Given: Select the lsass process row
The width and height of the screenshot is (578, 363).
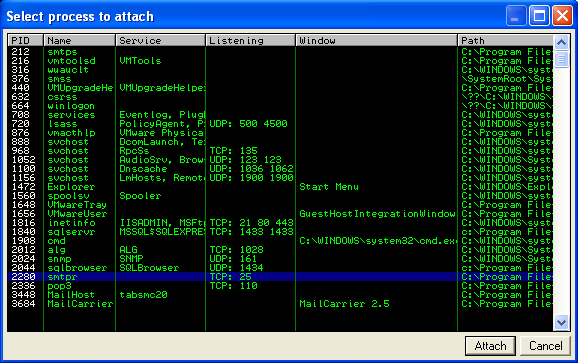Looking at the screenshot, I should [x=280, y=124].
